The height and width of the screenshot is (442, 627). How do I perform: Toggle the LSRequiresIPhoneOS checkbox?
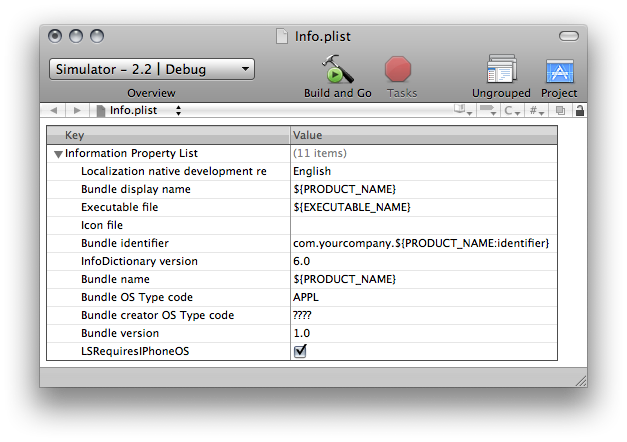pos(300,351)
